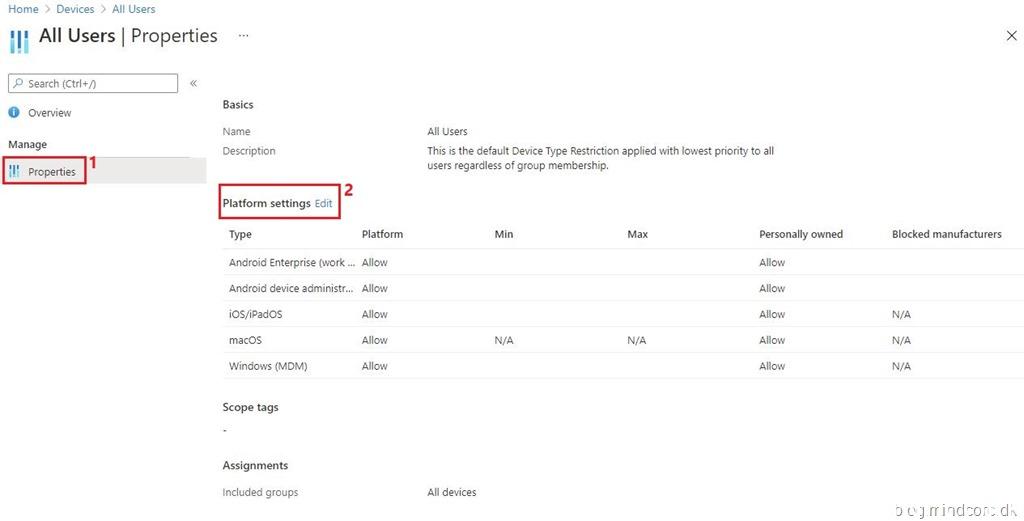This screenshot has width=1024, height=521.
Task: Open All Users breadcrumb link
Action: click(133, 9)
